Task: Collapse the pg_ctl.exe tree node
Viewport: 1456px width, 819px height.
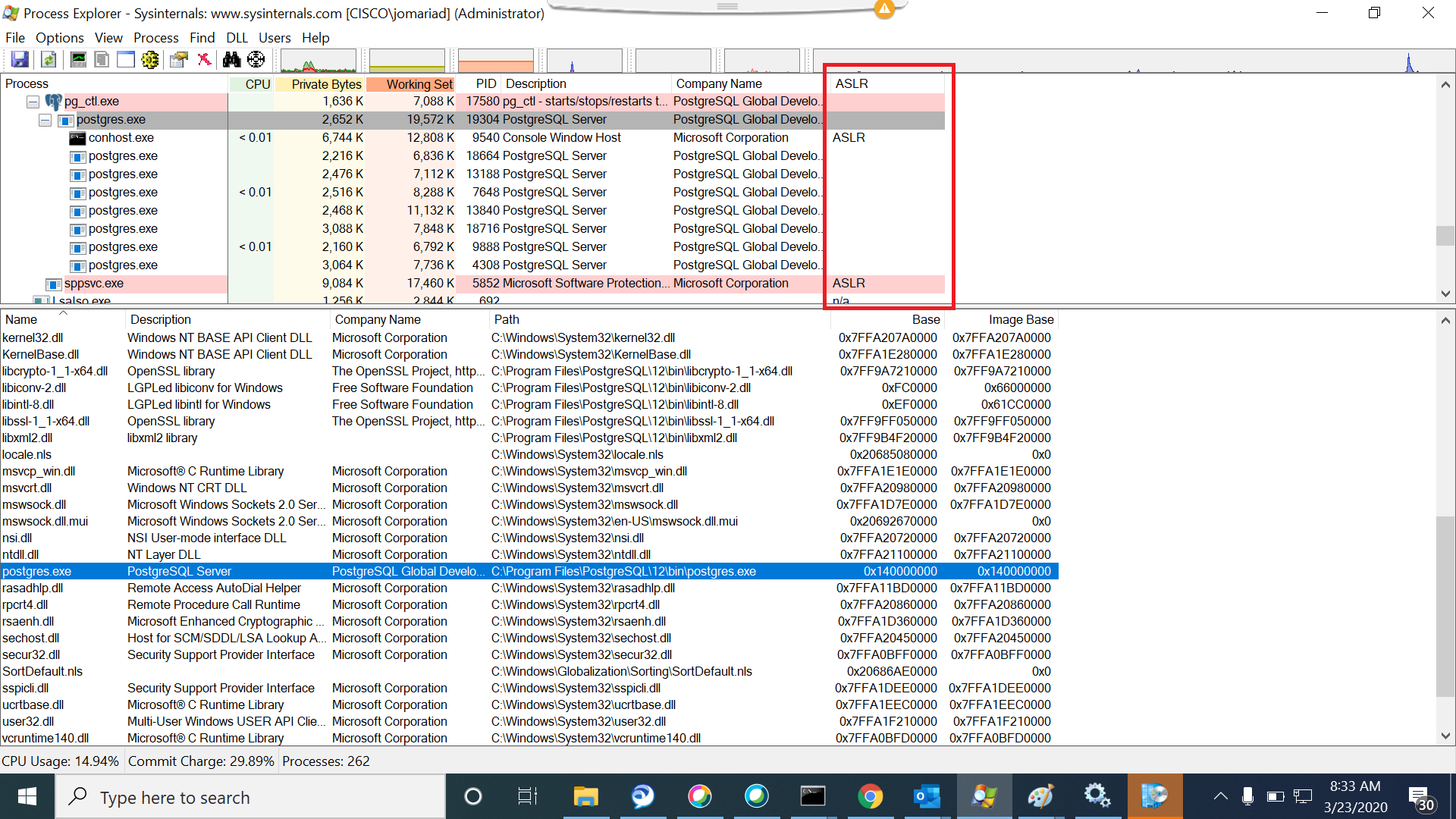Action: [33, 102]
